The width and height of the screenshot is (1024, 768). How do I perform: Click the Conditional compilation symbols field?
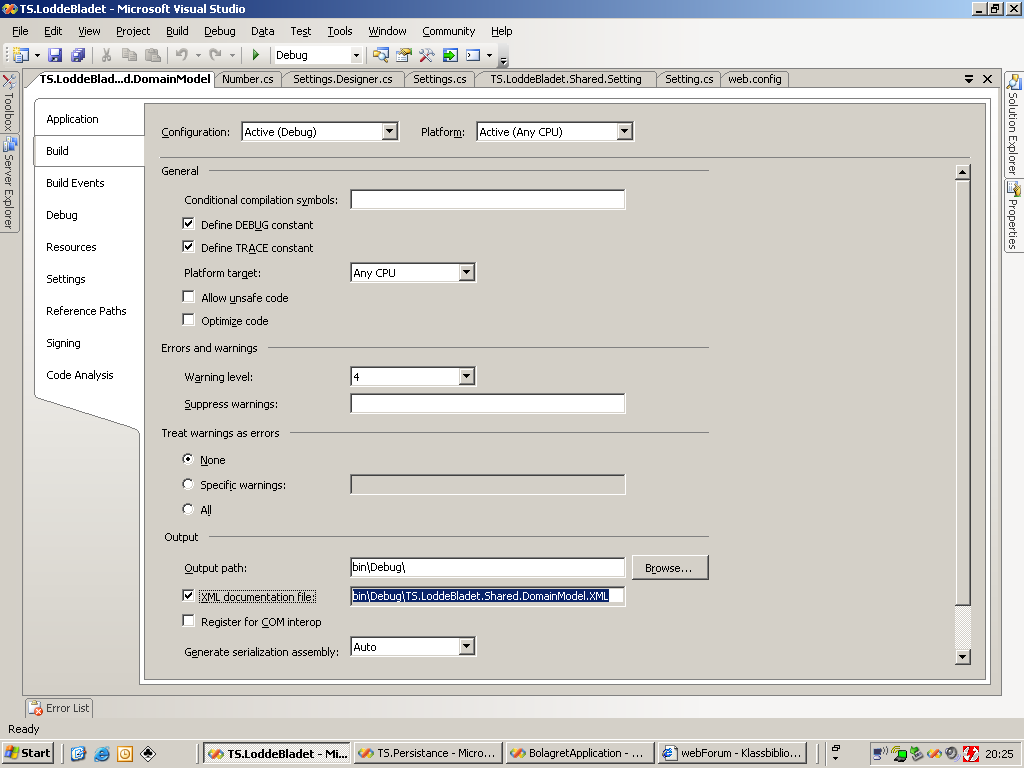(x=488, y=199)
